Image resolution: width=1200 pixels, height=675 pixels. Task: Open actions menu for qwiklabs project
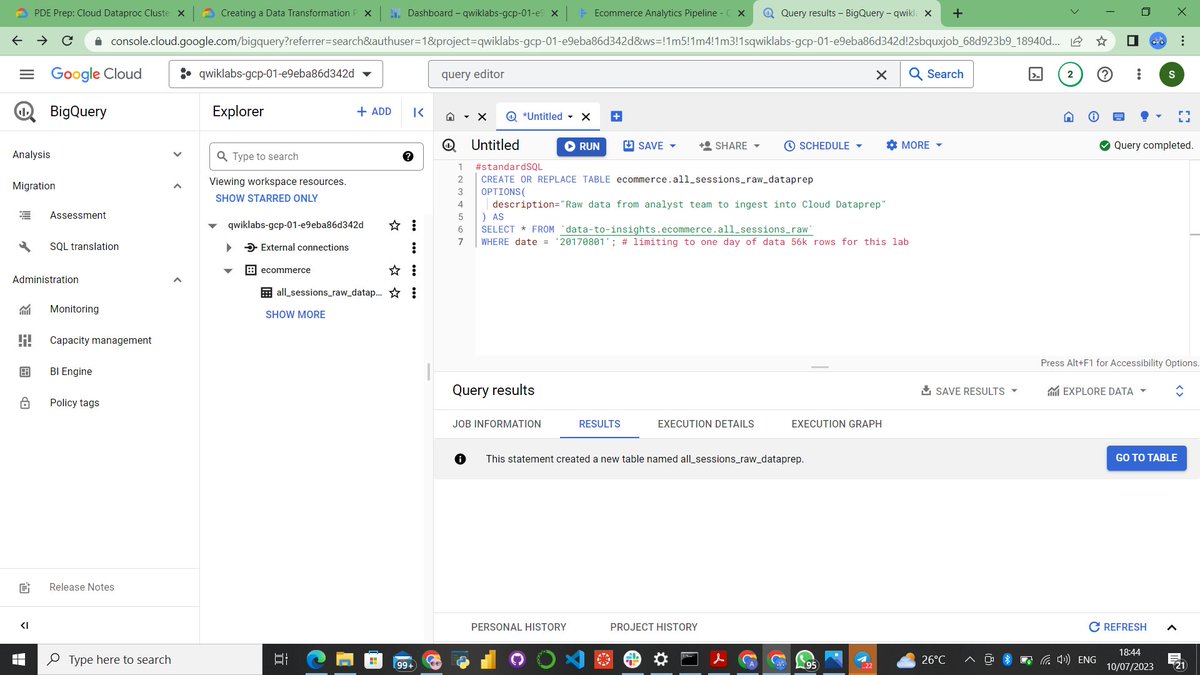414,225
